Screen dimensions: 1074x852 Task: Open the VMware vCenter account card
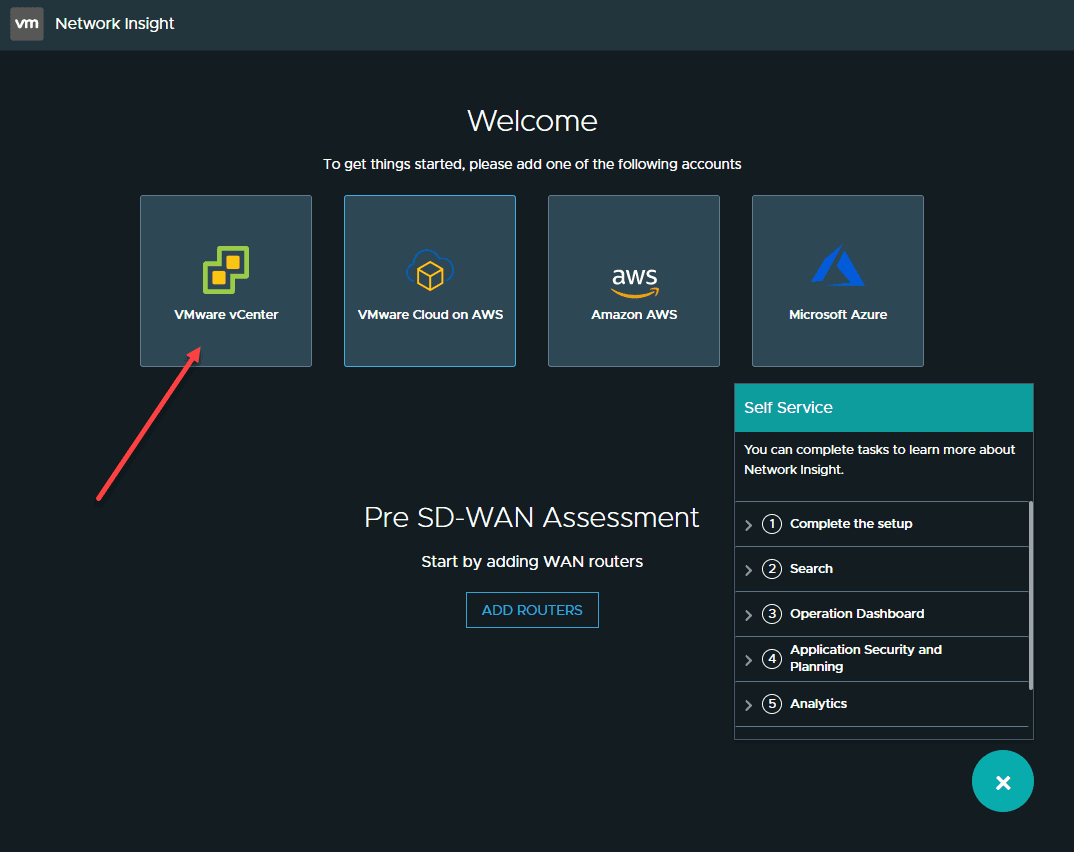pos(225,281)
